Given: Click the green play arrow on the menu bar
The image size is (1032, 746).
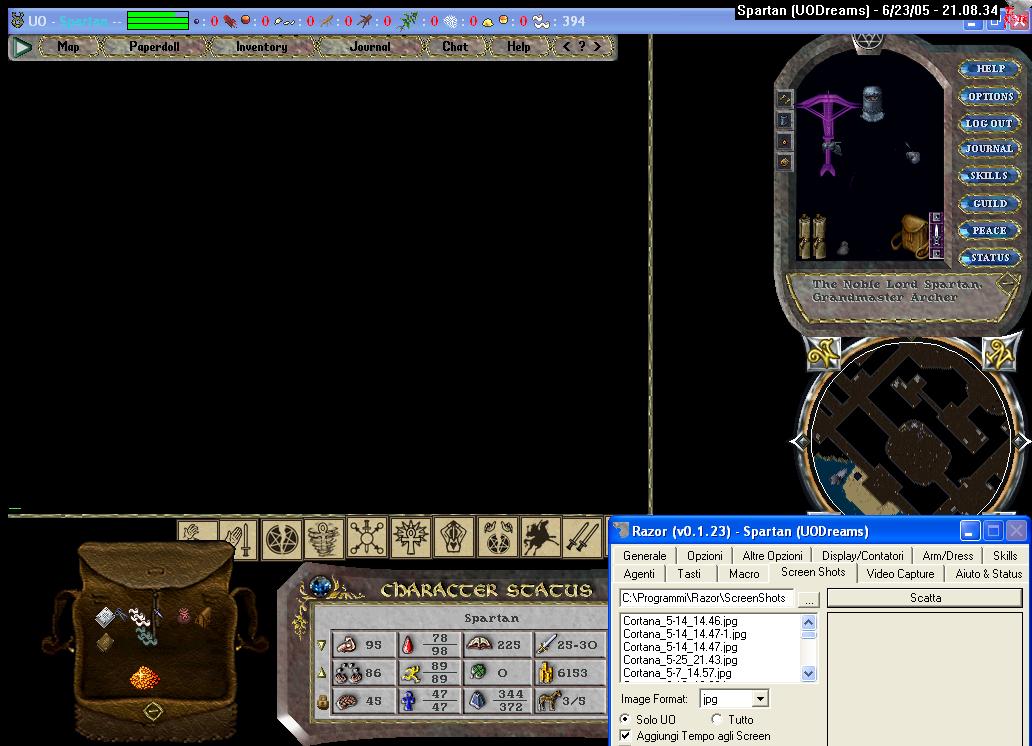Looking at the screenshot, I should 22,47.
